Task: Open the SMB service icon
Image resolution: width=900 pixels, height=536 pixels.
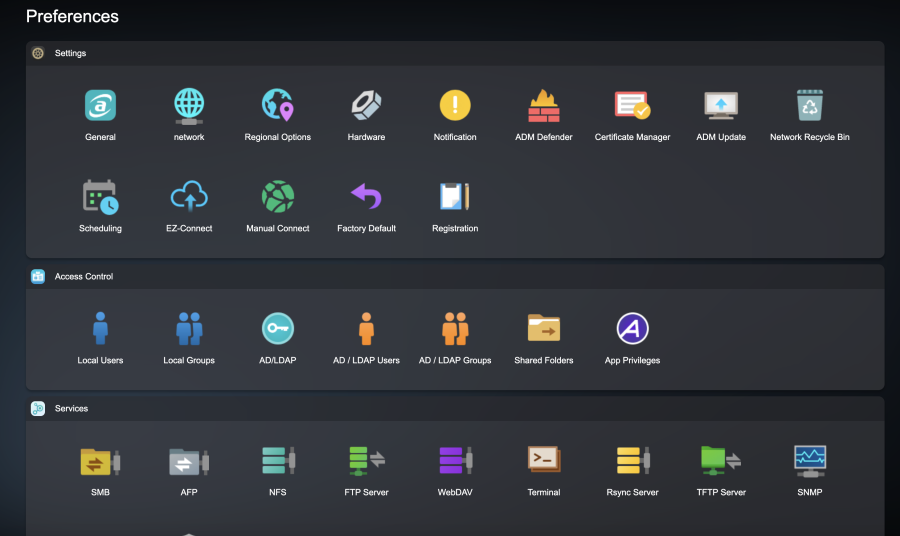Action: 100,461
